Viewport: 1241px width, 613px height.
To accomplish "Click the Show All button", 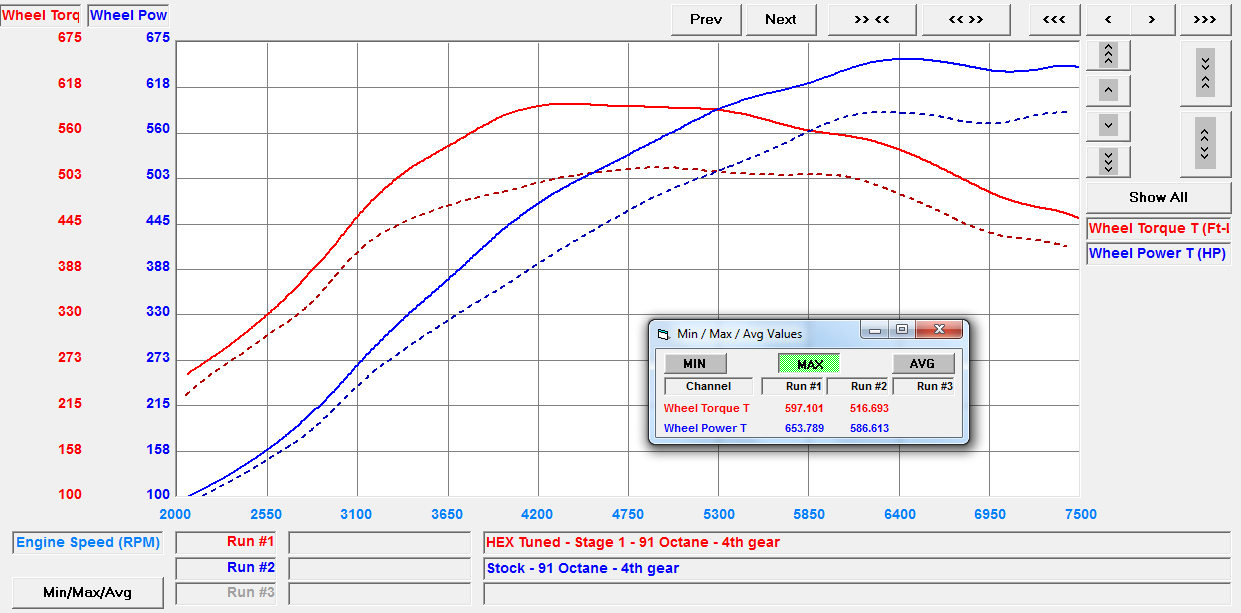I will tap(1157, 197).
